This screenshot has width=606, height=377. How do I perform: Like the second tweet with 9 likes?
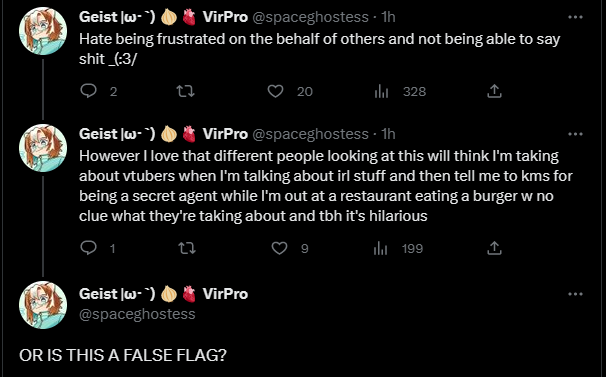tap(279, 248)
